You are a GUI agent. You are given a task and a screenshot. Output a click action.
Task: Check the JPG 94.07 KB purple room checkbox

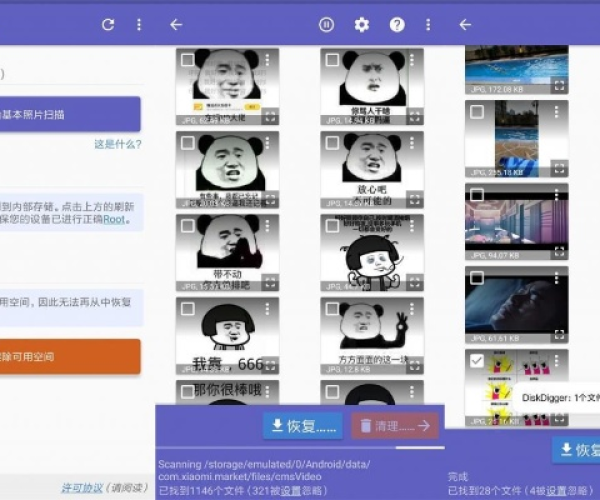pyautogui.click(x=477, y=195)
